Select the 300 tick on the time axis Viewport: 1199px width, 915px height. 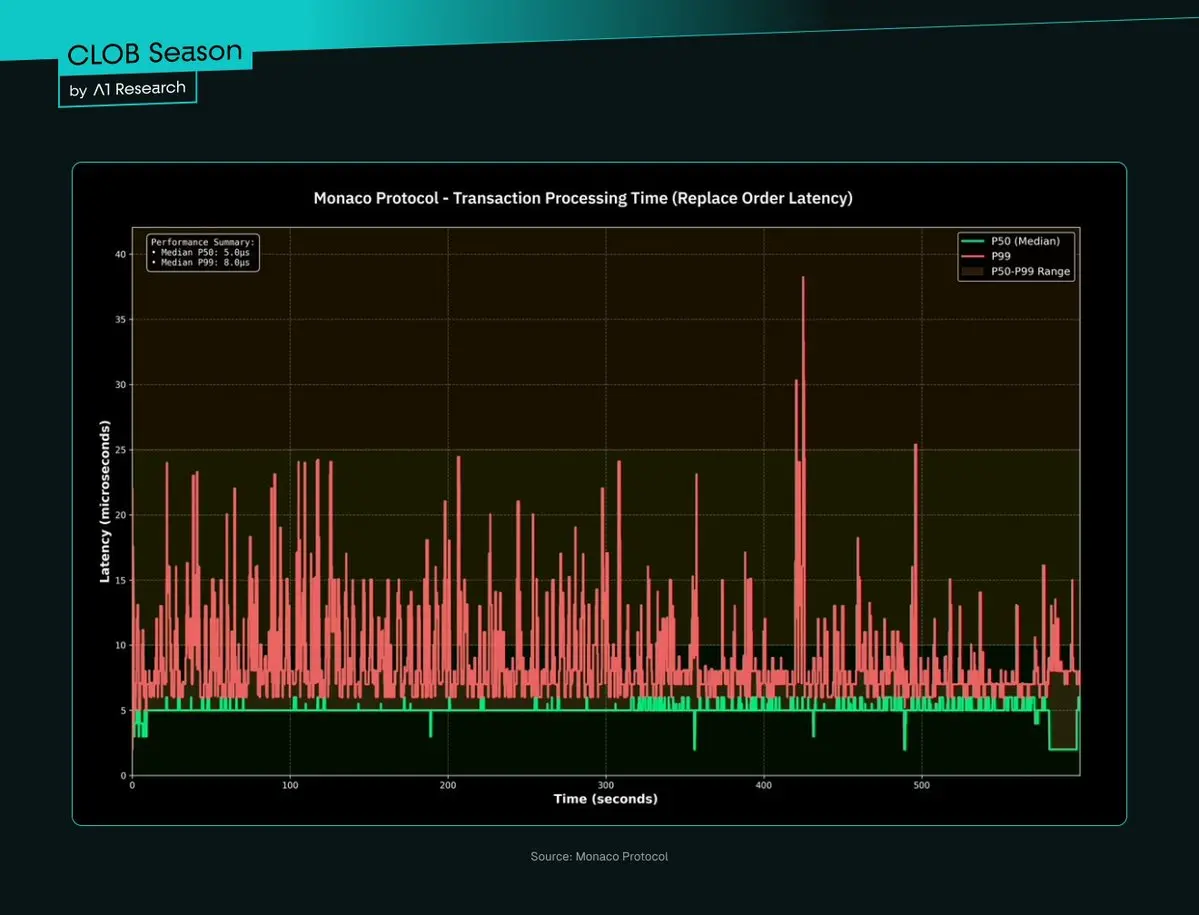click(x=606, y=785)
